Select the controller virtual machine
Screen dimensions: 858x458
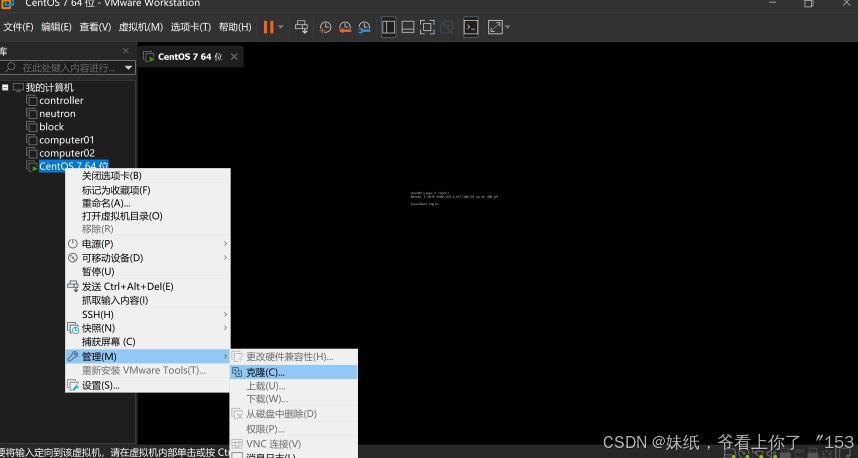(61, 101)
